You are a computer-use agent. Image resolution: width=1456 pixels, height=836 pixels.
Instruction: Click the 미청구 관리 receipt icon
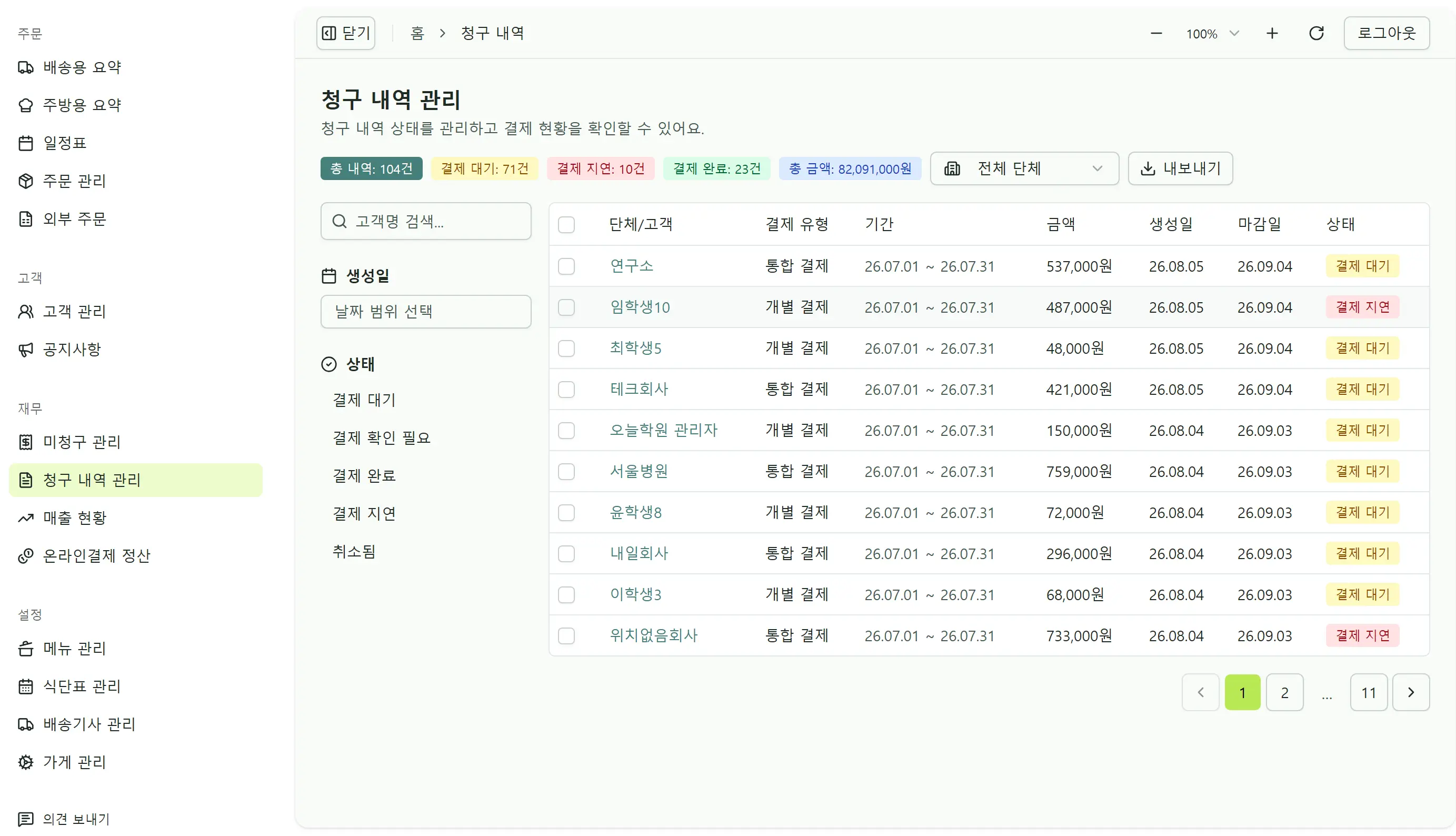[25, 442]
